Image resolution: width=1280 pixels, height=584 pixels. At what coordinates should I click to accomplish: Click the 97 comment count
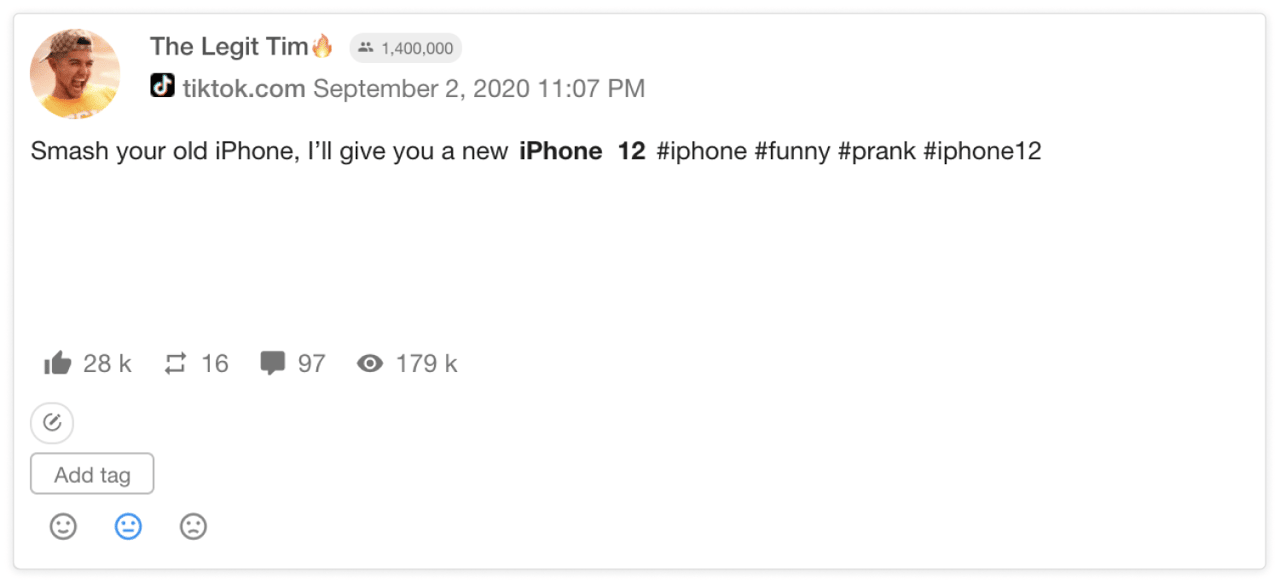click(x=312, y=363)
